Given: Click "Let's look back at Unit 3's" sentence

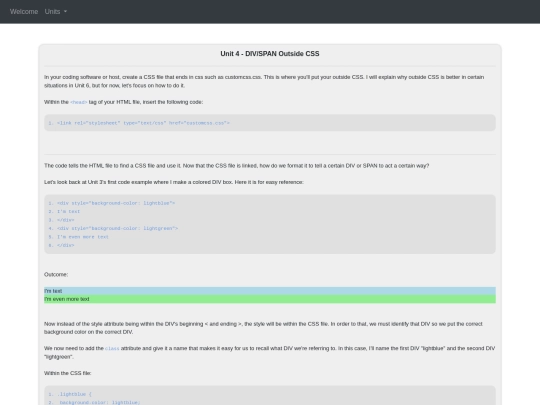Looking at the screenshot, I should click(x=174, y=182).
